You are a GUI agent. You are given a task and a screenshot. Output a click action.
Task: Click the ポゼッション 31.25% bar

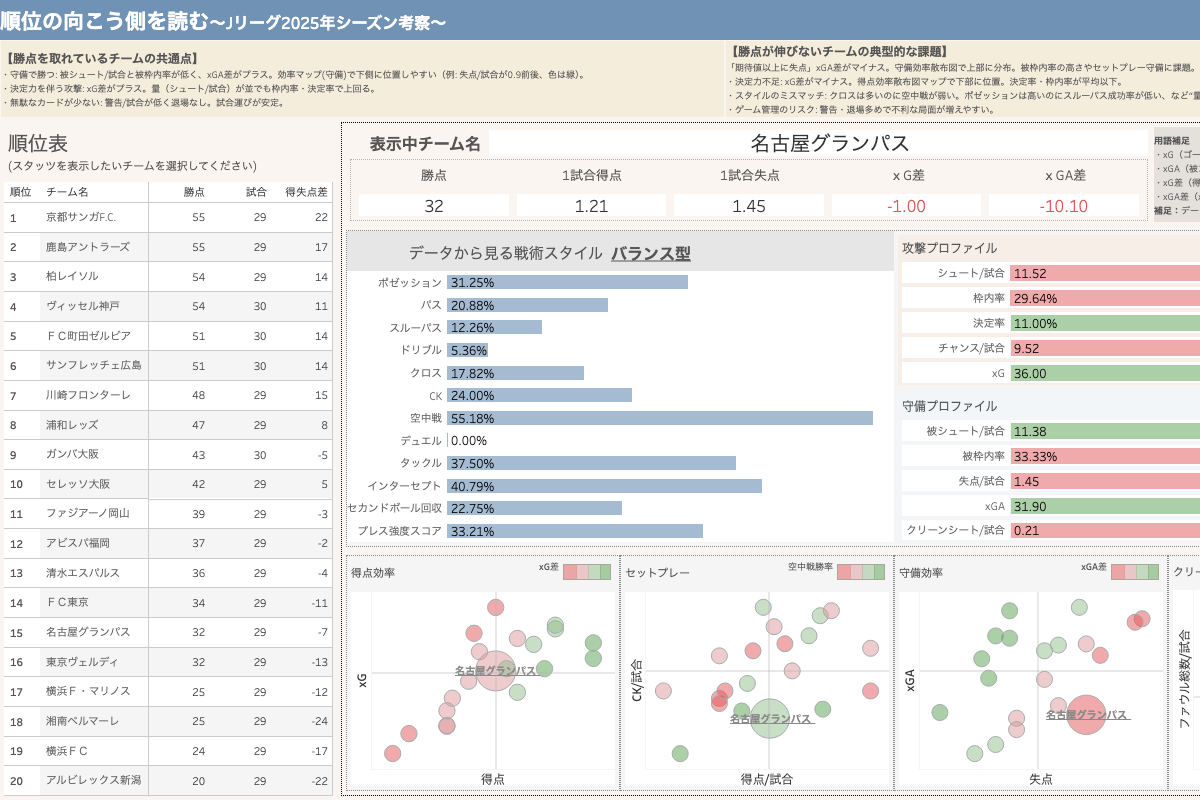pyautogui.click(x=567, y=283)
